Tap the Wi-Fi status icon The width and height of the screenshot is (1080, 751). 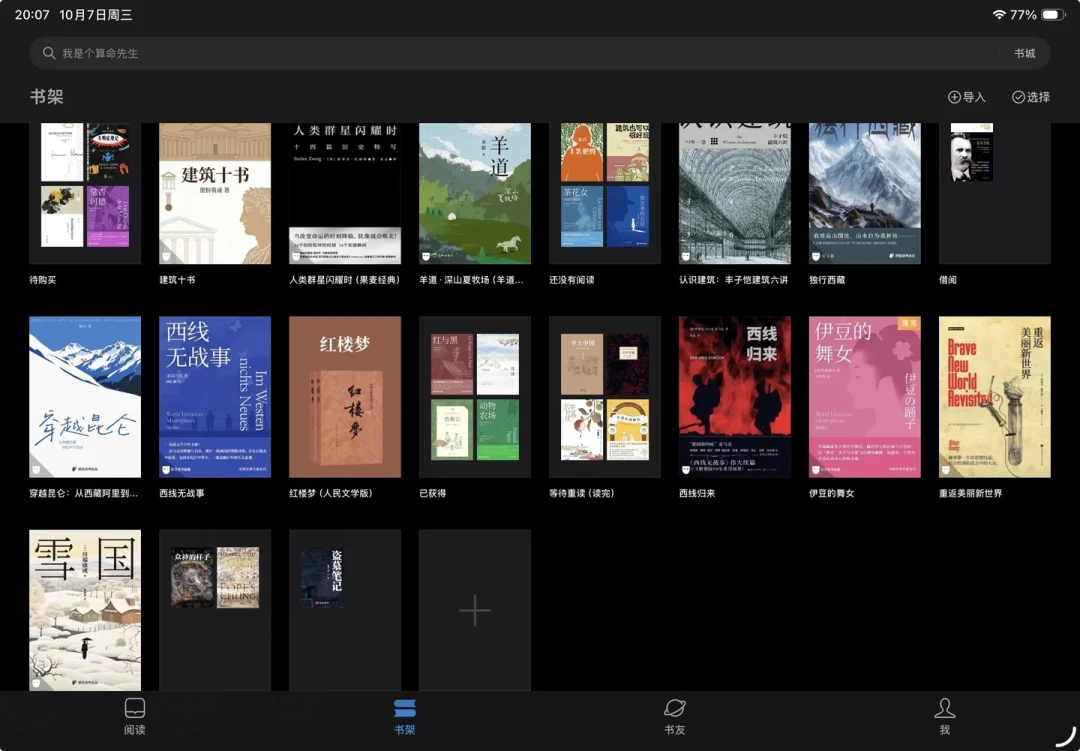pos(999,14)
